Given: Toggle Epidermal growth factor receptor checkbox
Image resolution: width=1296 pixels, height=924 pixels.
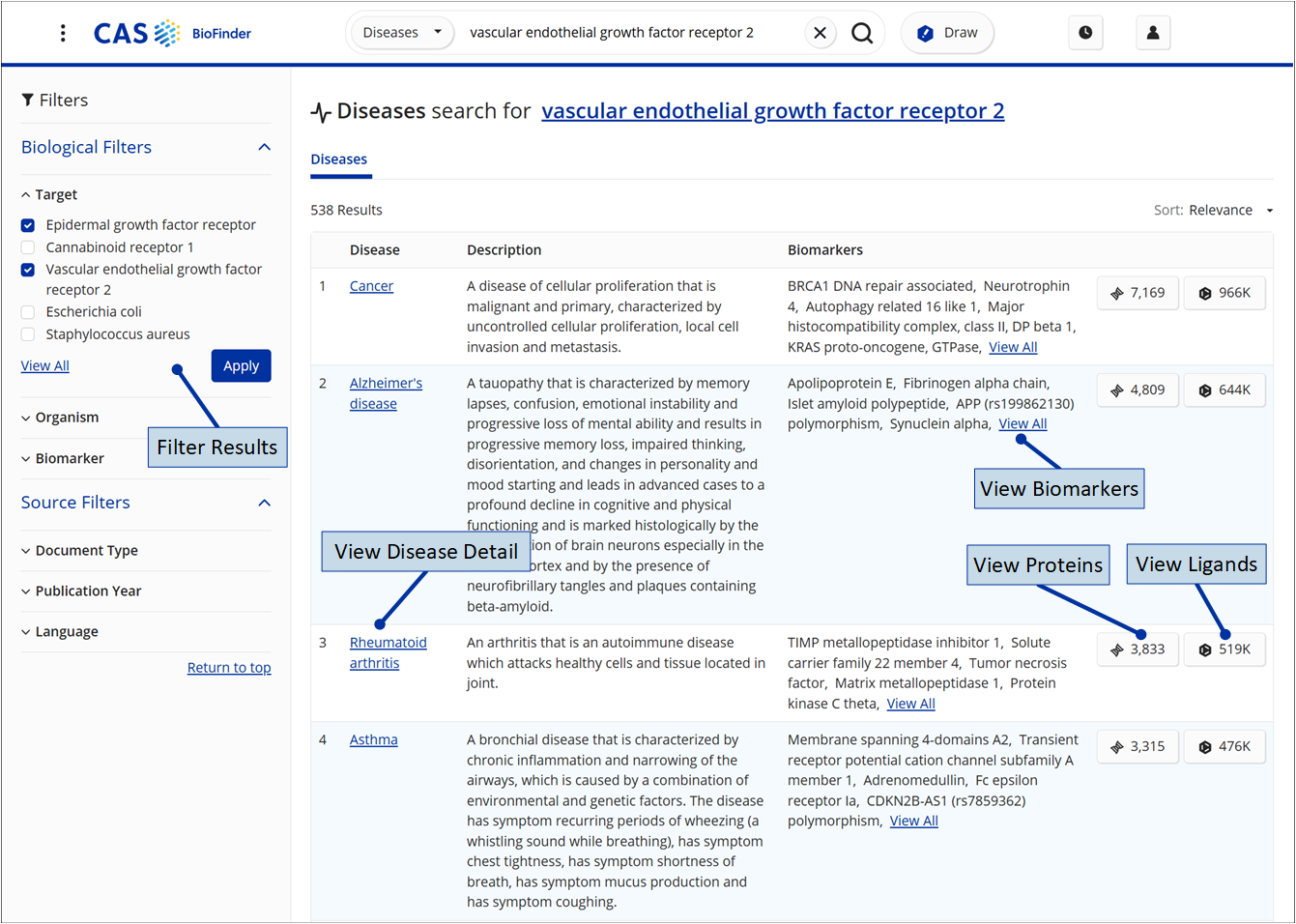Looking at the screenshot, I should click(28, 225).
